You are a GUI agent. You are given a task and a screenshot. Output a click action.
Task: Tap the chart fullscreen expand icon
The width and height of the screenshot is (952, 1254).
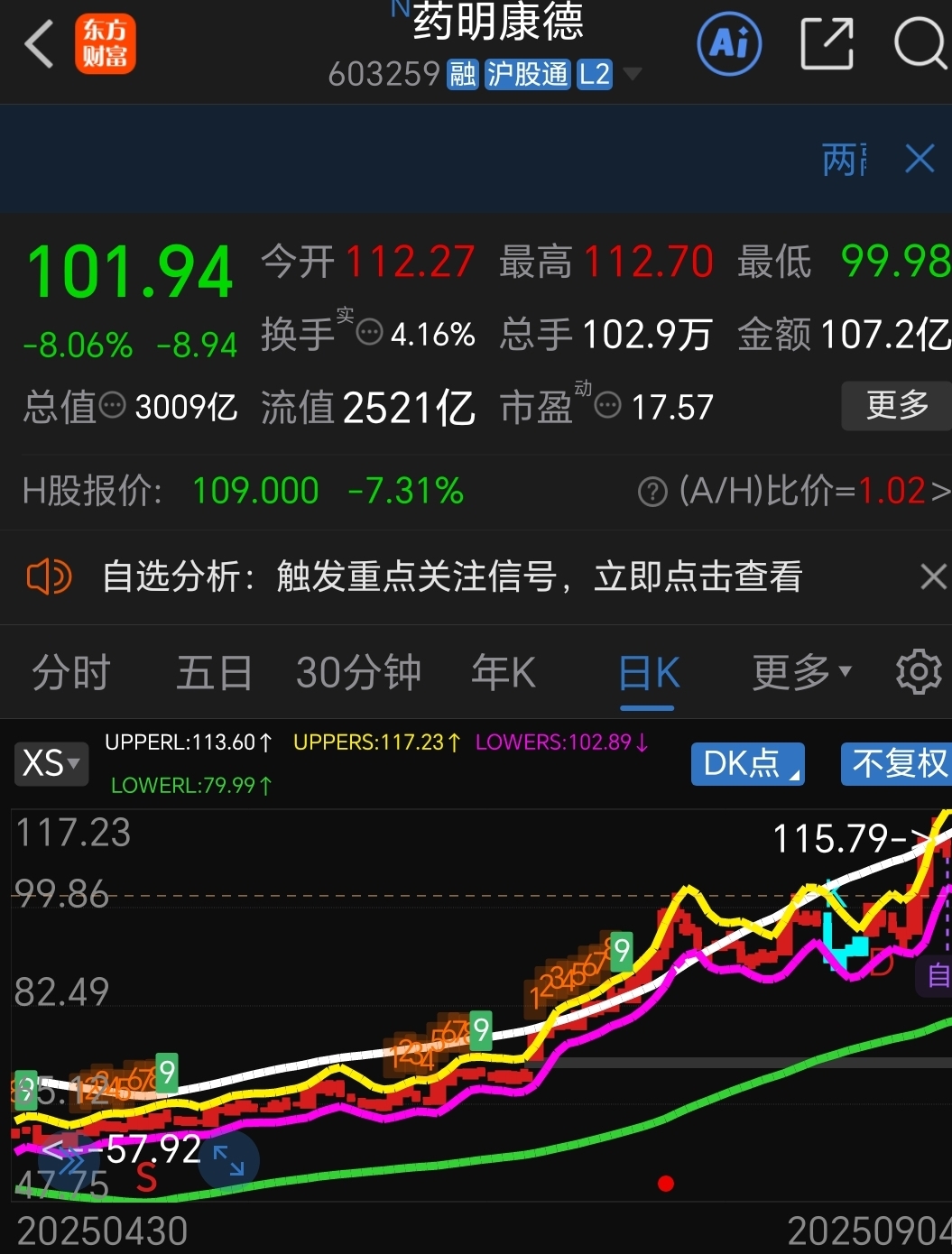229,1160
